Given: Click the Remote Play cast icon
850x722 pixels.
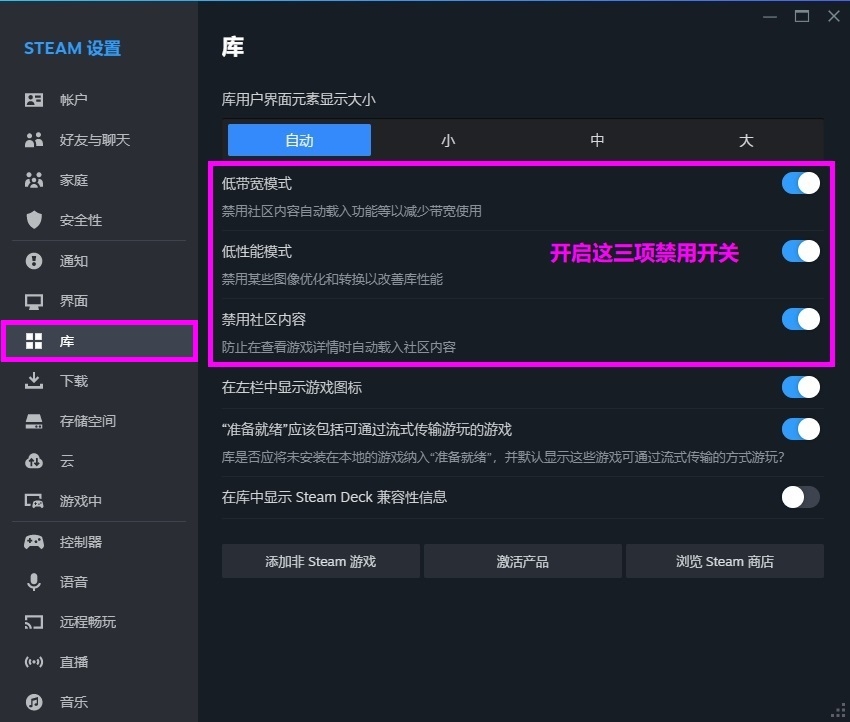Looking at the screenshot, I should click(34, 622).
